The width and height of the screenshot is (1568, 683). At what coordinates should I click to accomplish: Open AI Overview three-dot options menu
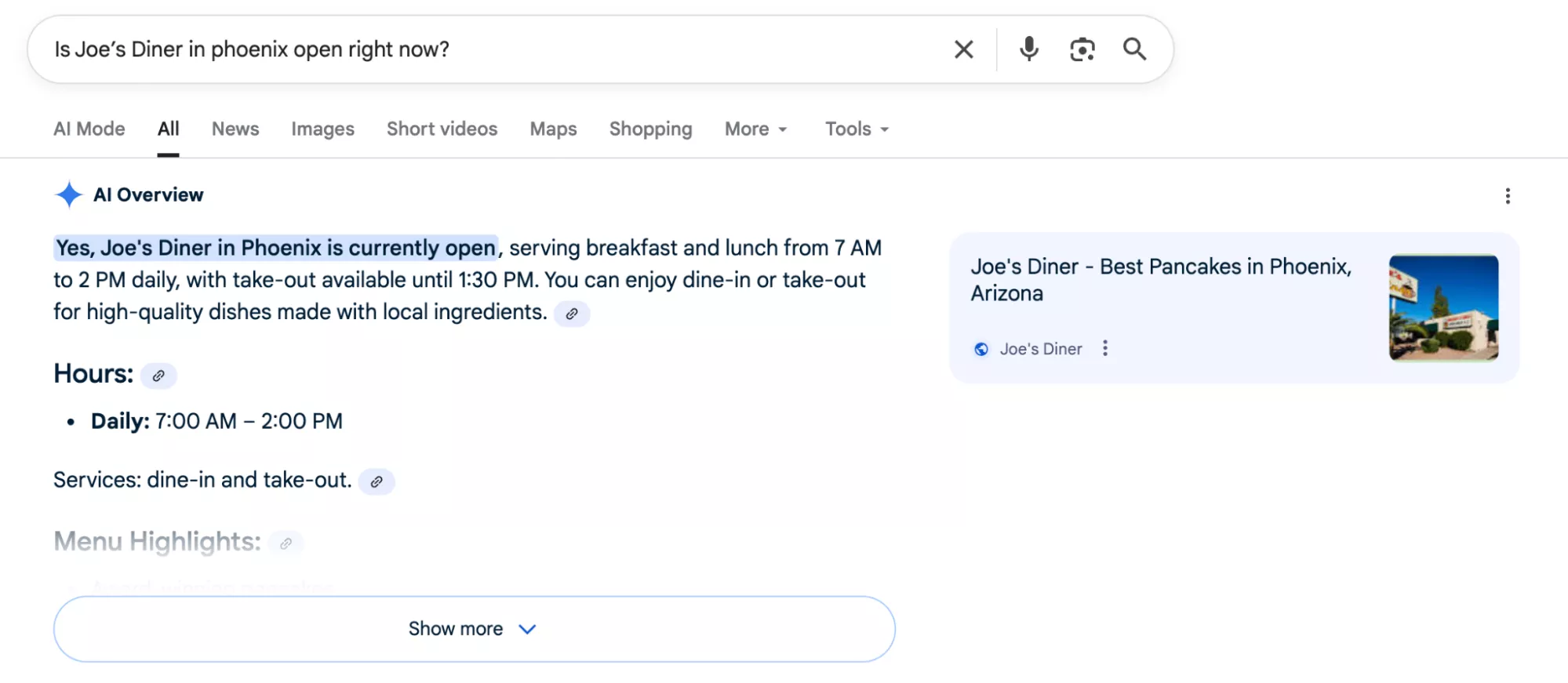[x=1507, y=196]
